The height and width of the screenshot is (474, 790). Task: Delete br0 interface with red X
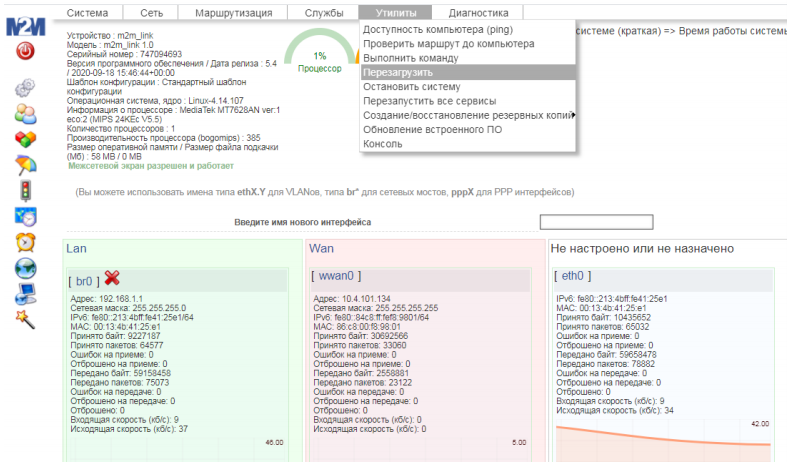[112, 277]
